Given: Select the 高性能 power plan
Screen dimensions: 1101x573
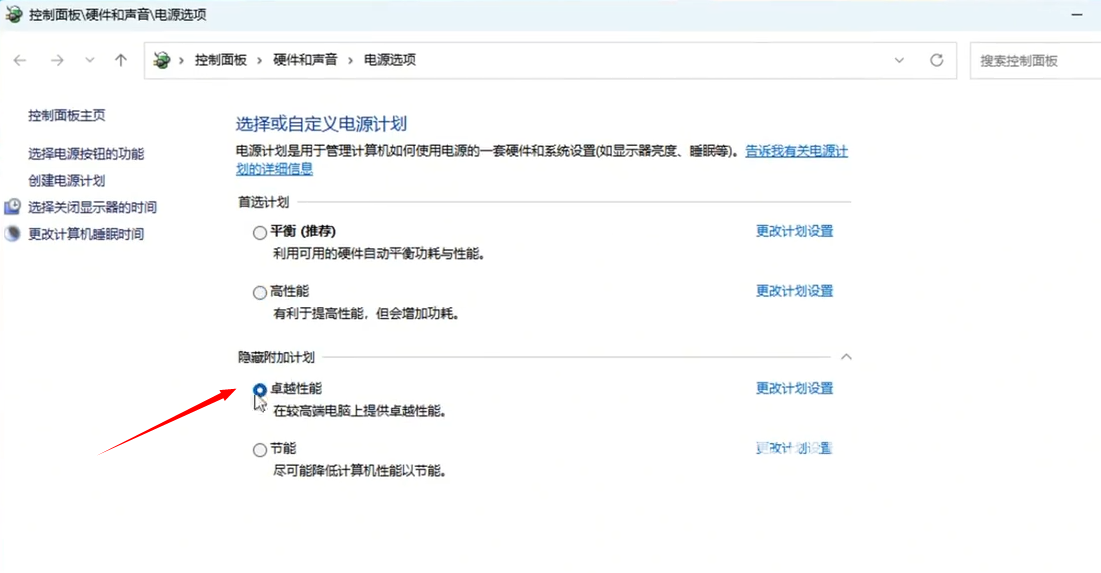Looking at the screenshot, I should pyautogui.click(x=260, y=292).
